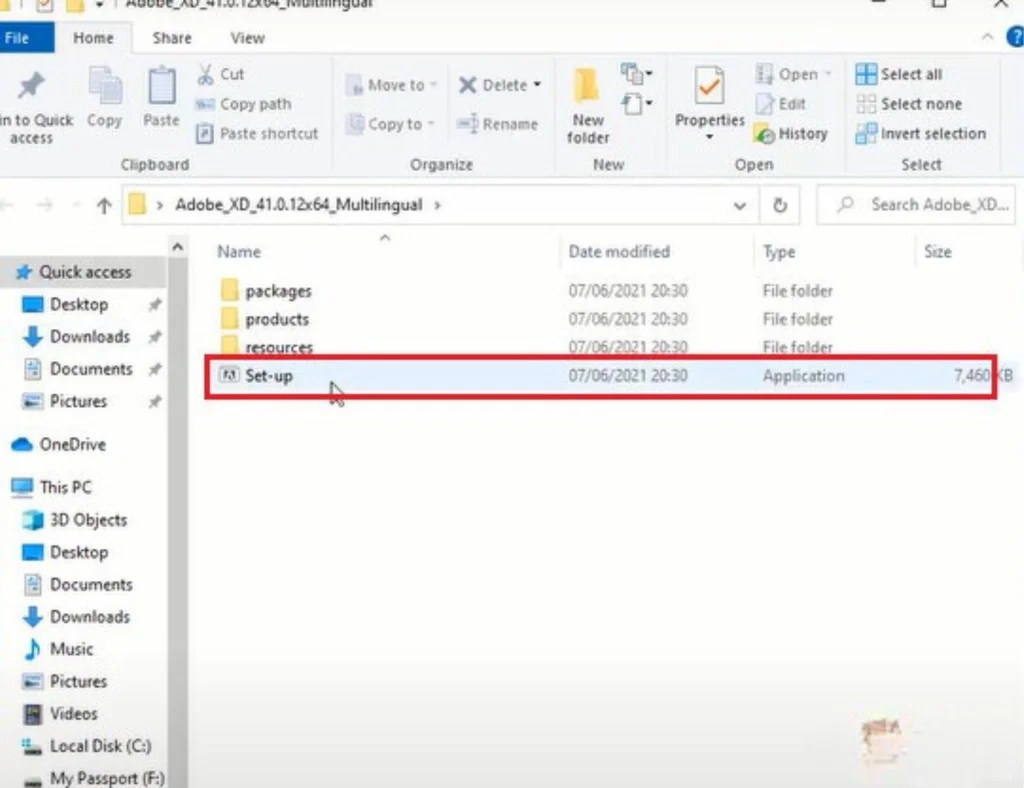The width and height of the screenshot is (1024, 788).
Task: Click Invert selection
Action: 921,134
